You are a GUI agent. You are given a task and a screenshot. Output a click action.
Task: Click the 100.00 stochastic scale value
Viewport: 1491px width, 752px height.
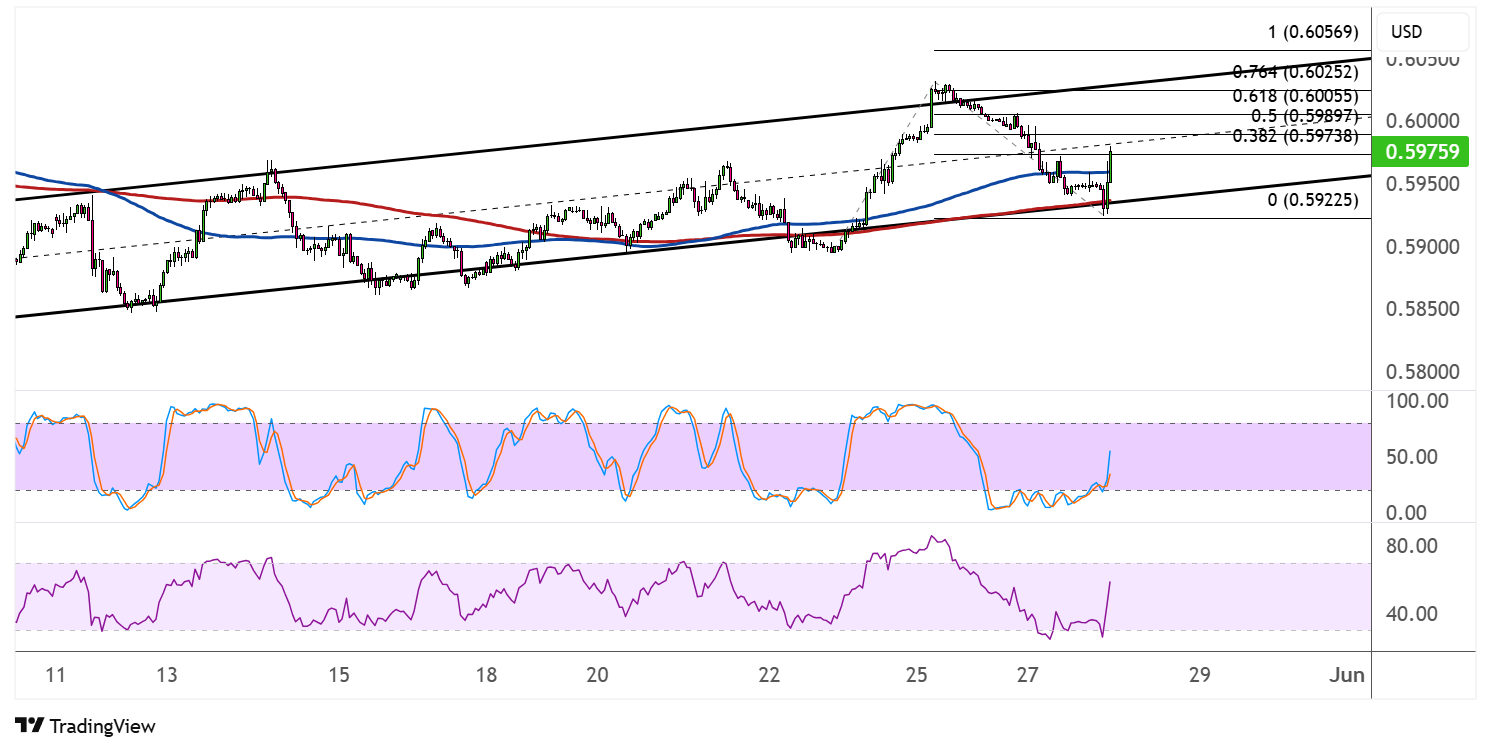pos(1415,401)
